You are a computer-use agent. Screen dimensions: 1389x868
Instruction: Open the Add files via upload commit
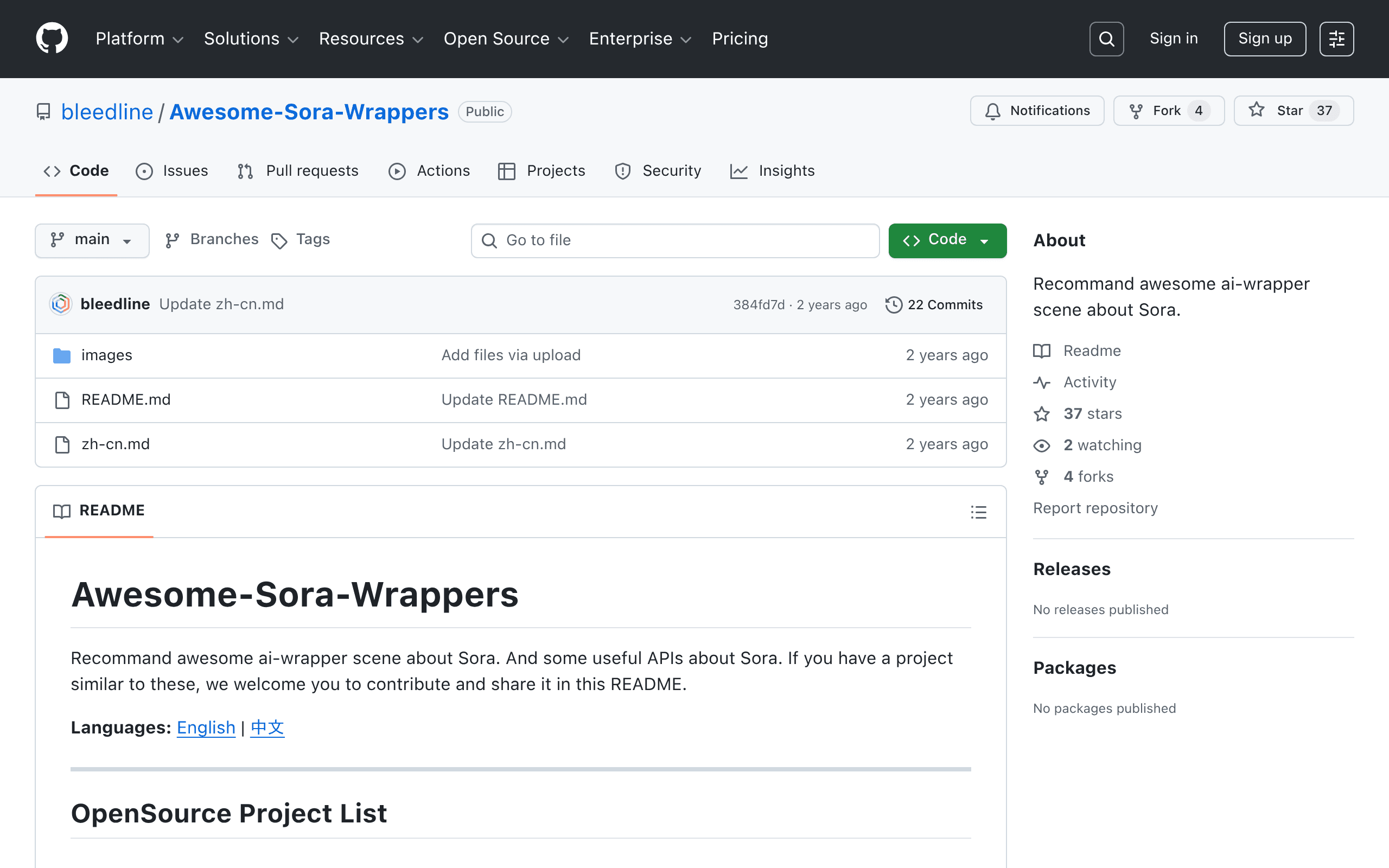(511, 355)
